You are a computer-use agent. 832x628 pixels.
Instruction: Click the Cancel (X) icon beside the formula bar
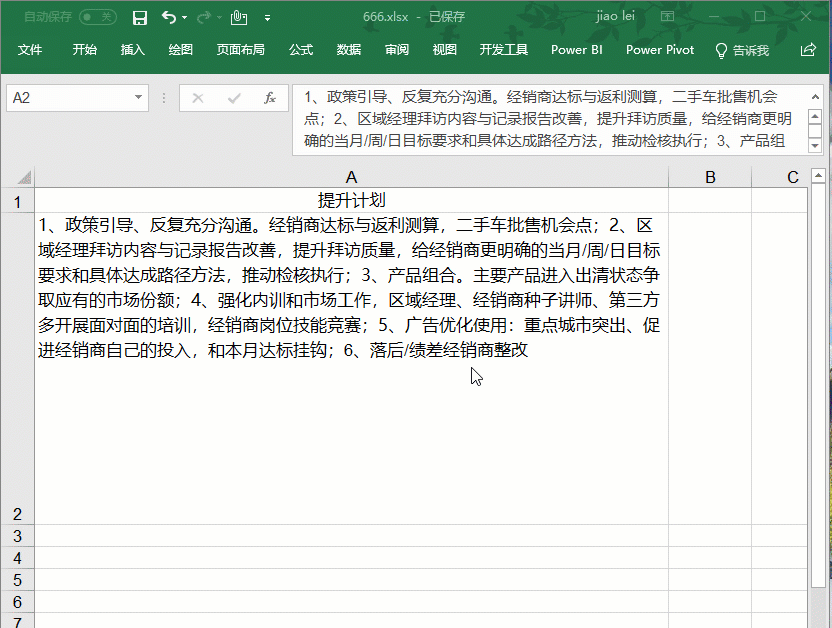click(x=198, y=97)
